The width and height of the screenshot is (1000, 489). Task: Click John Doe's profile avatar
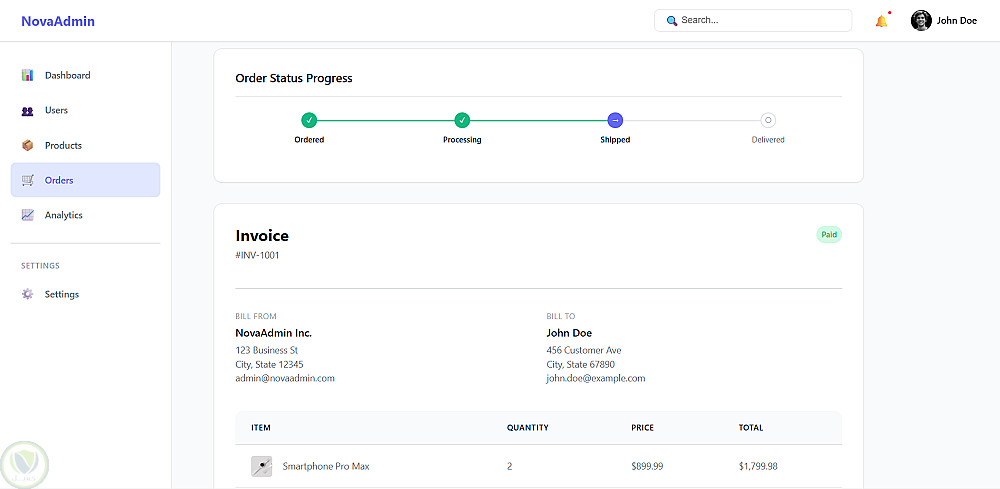pyautogui.click(x=921, y=20)
